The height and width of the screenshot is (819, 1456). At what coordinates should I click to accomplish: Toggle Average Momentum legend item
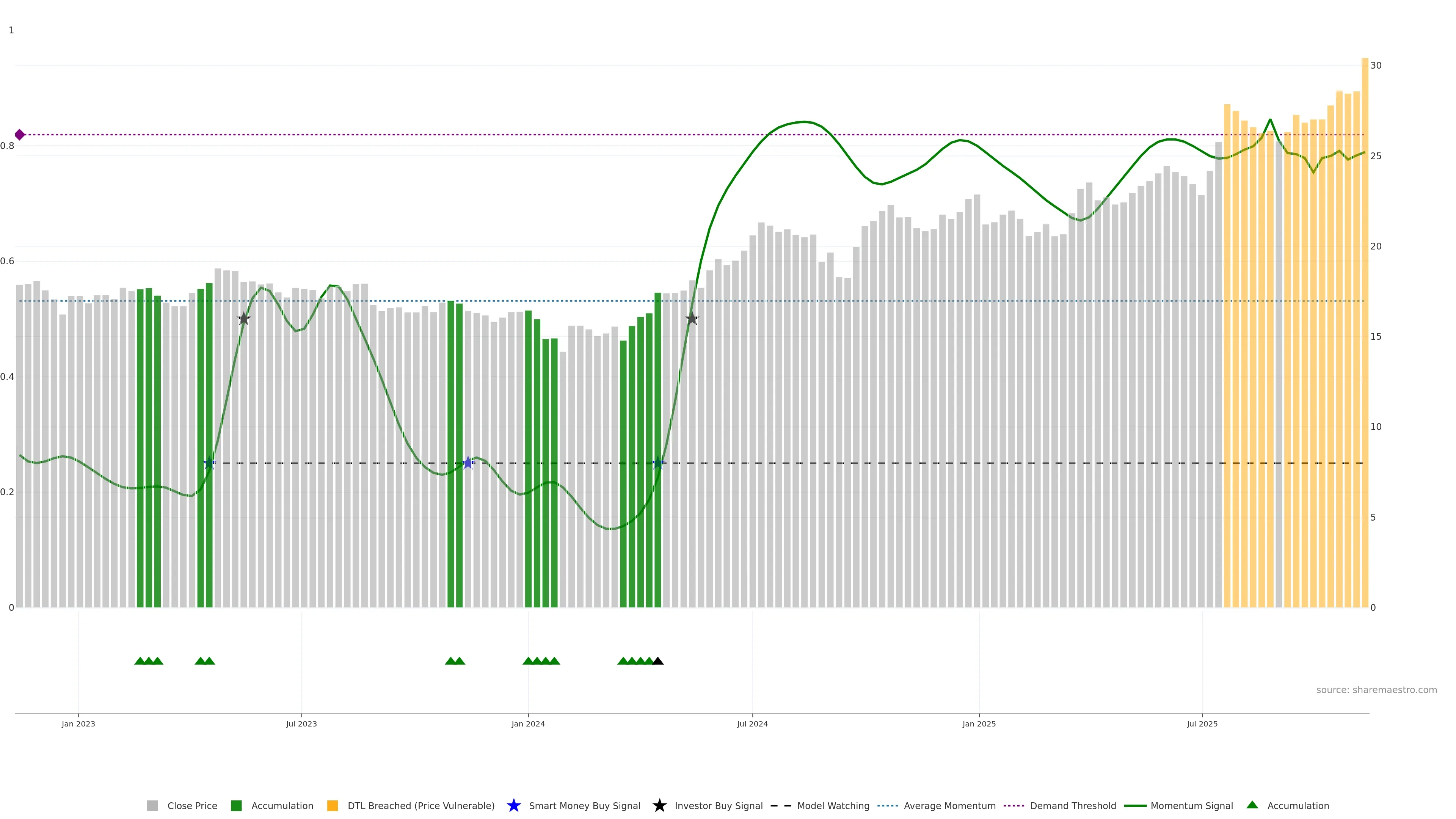pos(949,805)
